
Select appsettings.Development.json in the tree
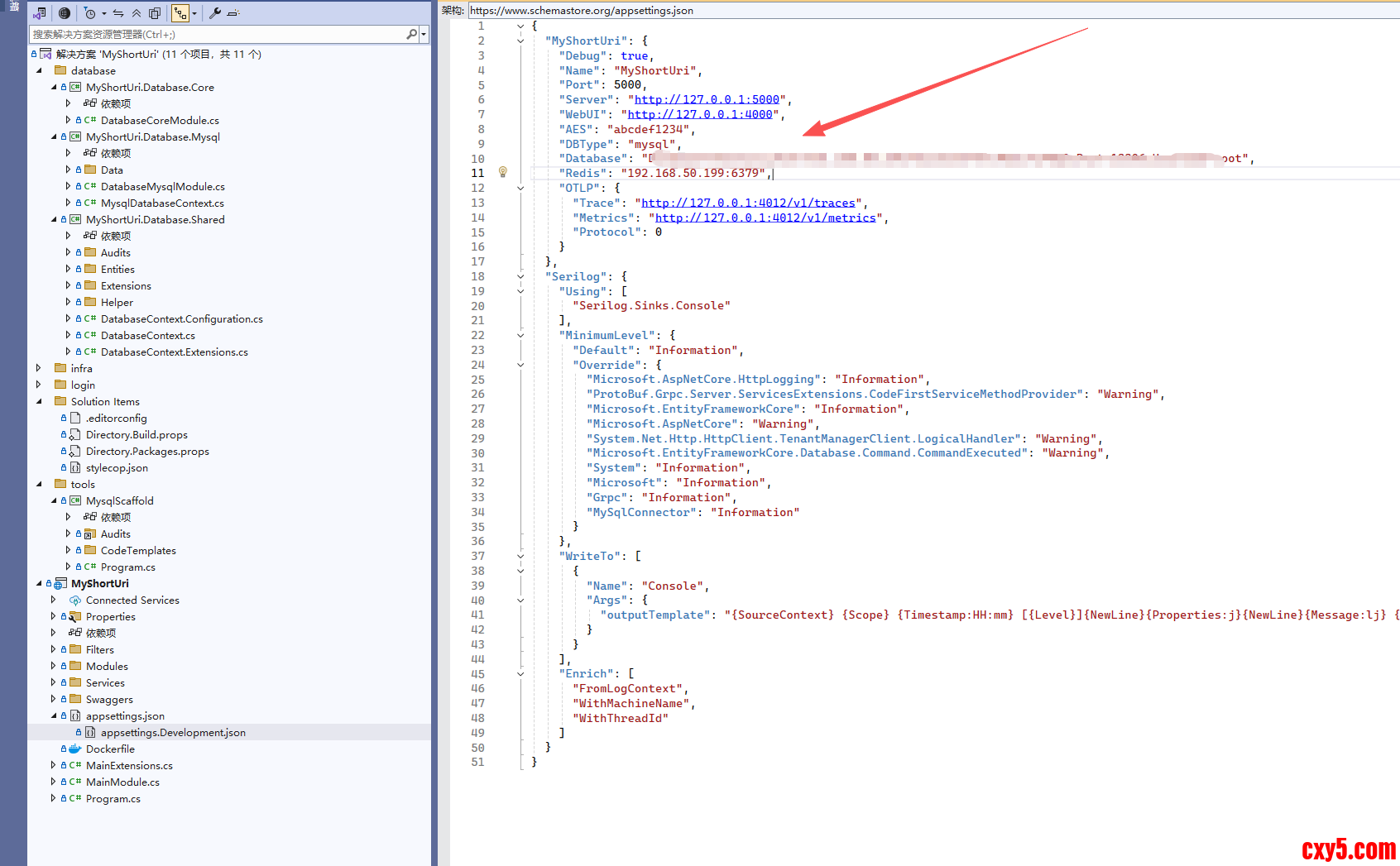coord(173,732)
